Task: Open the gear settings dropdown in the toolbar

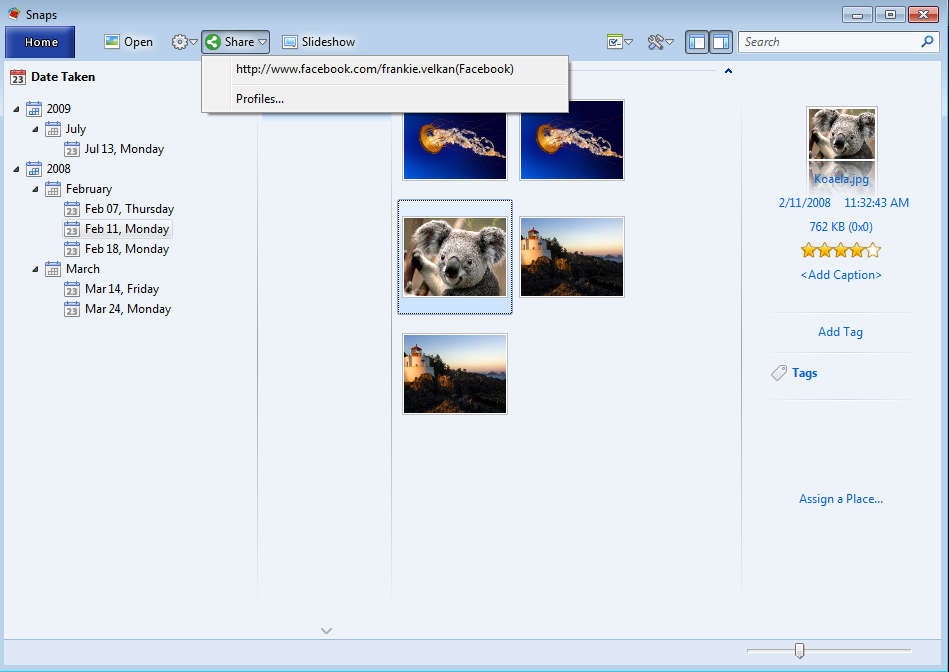Action: tap(183, 42)
